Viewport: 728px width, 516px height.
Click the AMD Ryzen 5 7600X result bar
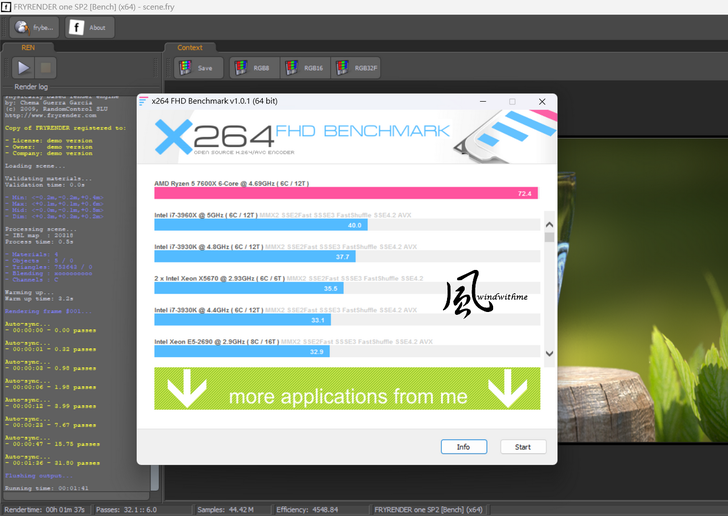(345, 193)
